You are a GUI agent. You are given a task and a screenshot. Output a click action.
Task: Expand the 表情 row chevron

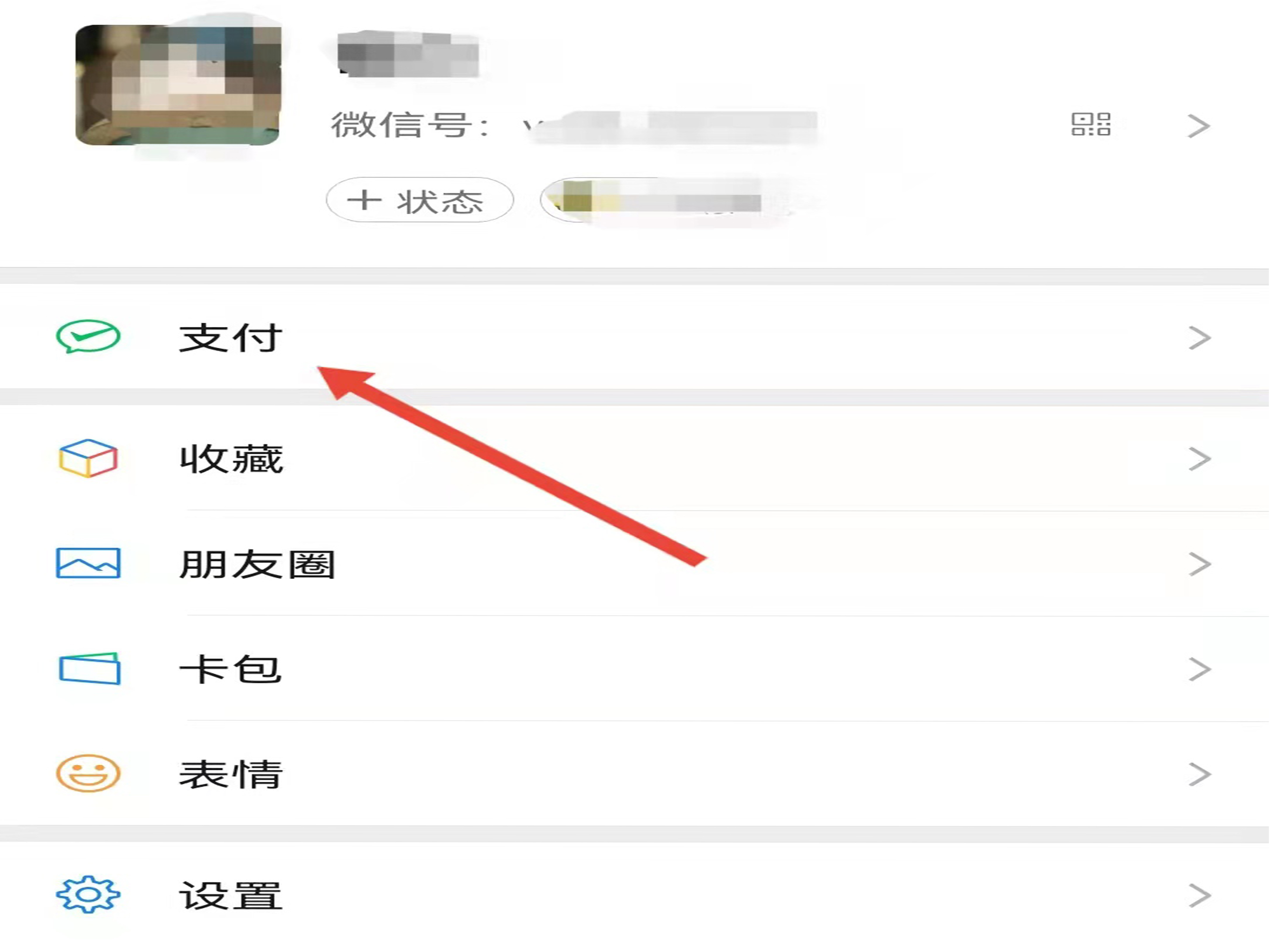click(x=1199, y=774)
